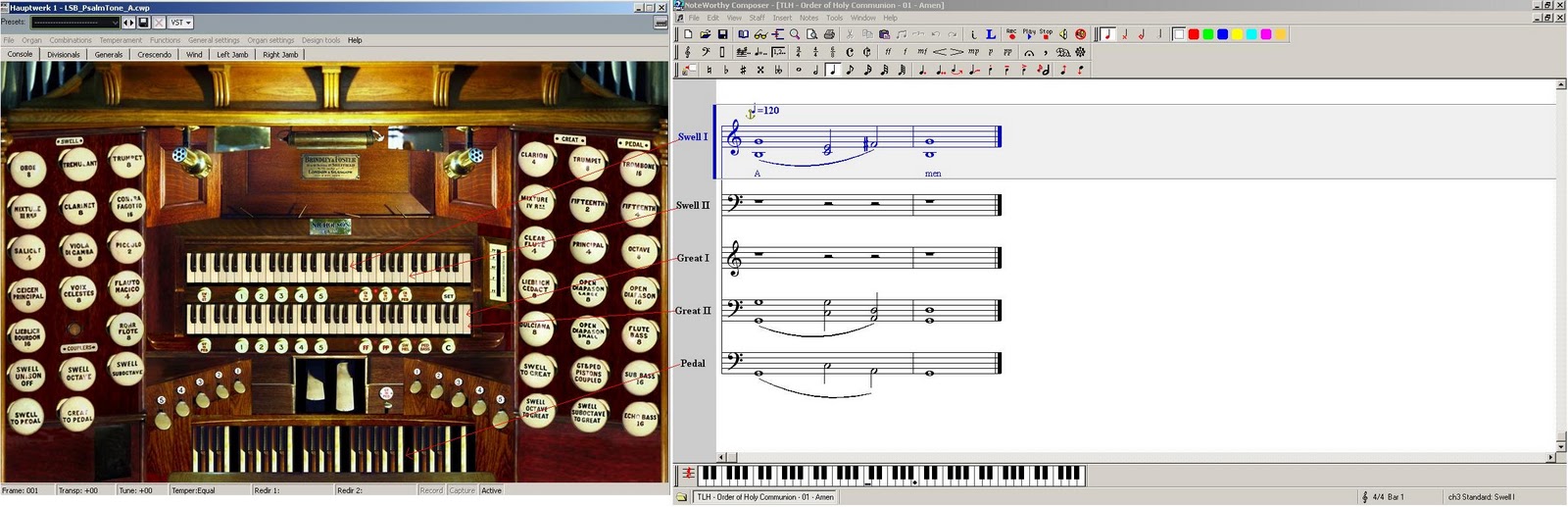Click the fortissimo ff dynamic icon
The height and width of the screenshot is (507, 1568).
888,52
